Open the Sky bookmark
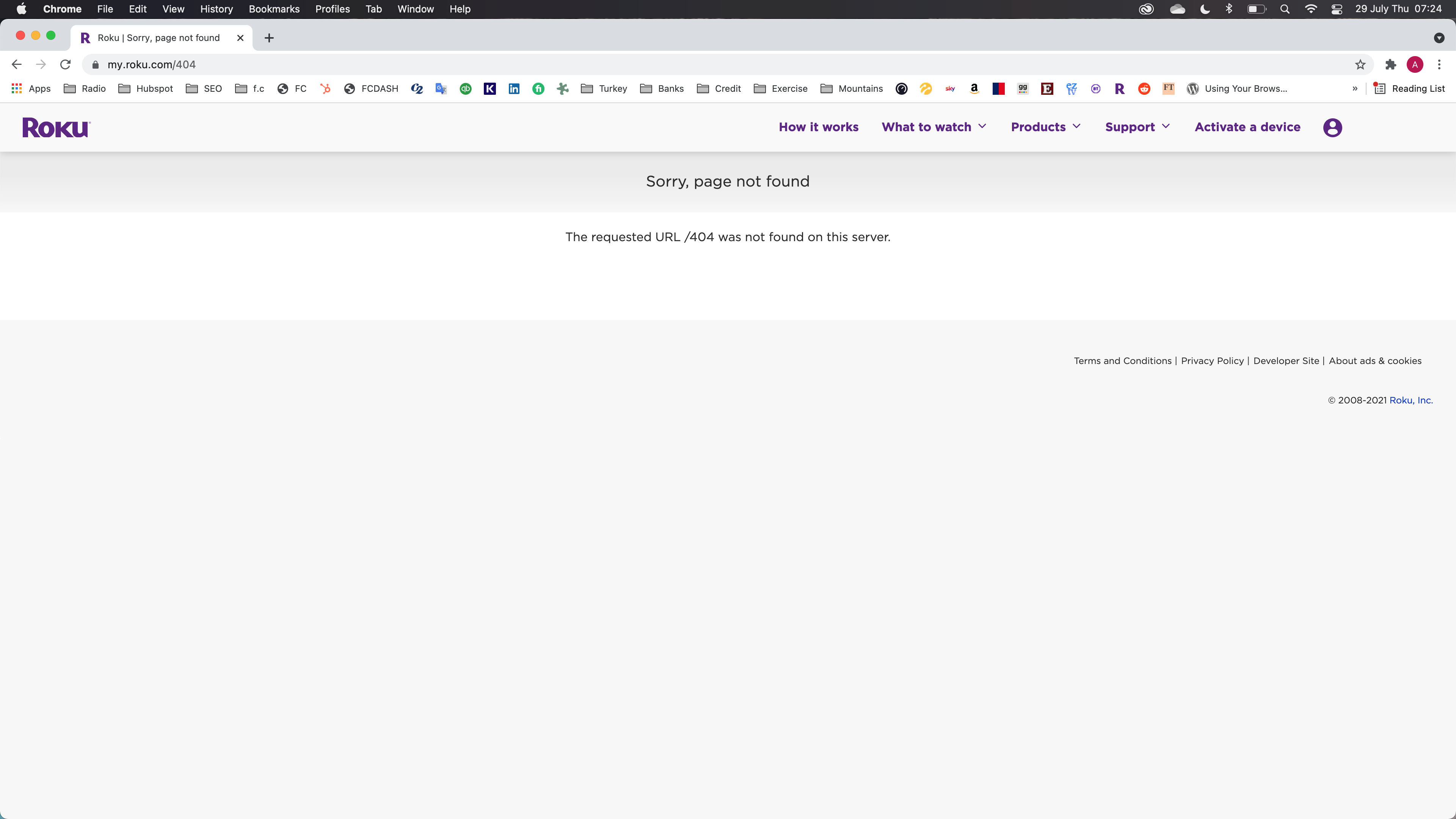The width and height of the screenshot is (1456, 819). coord(950,89)
